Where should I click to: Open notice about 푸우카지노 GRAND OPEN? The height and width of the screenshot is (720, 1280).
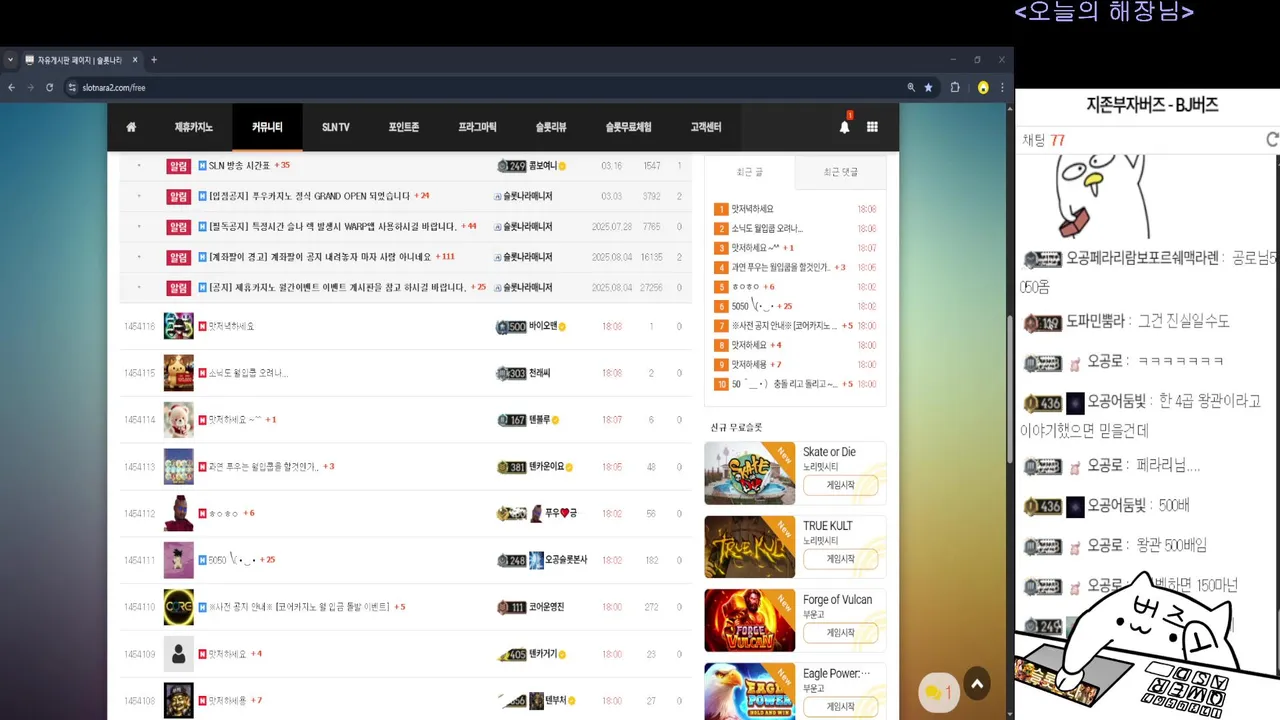pyautogui.click(x=310, y=196)
